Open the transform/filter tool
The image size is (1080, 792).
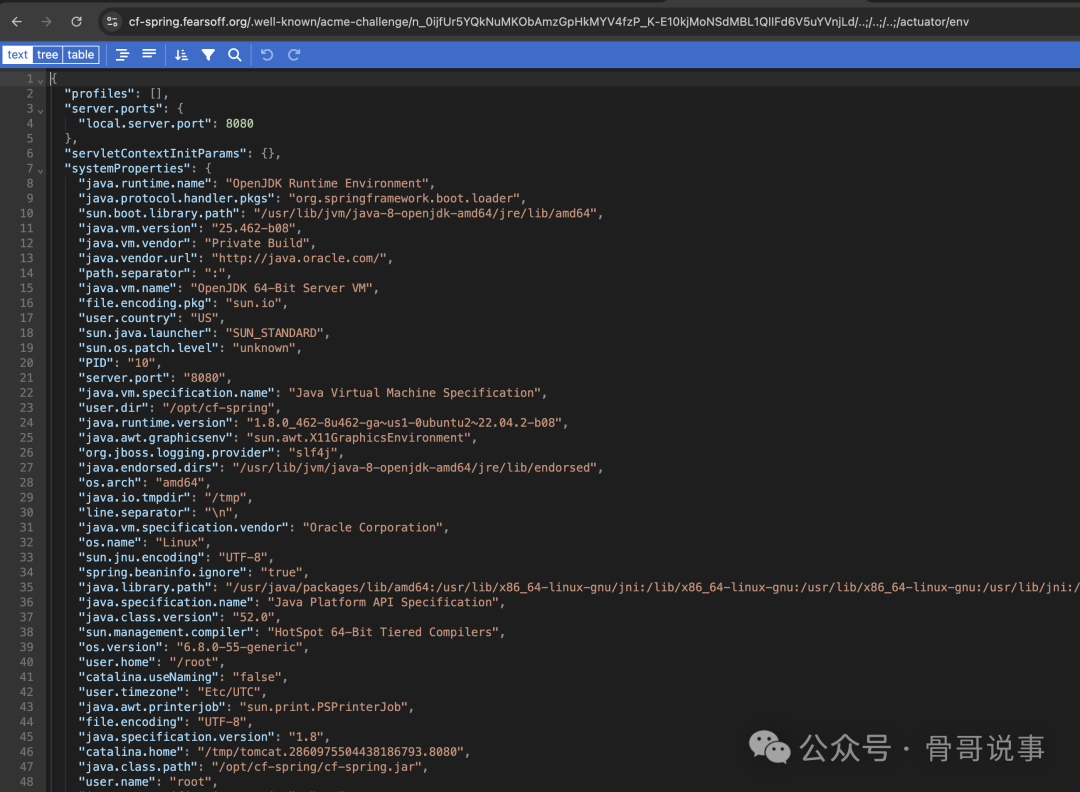point(209,55)
